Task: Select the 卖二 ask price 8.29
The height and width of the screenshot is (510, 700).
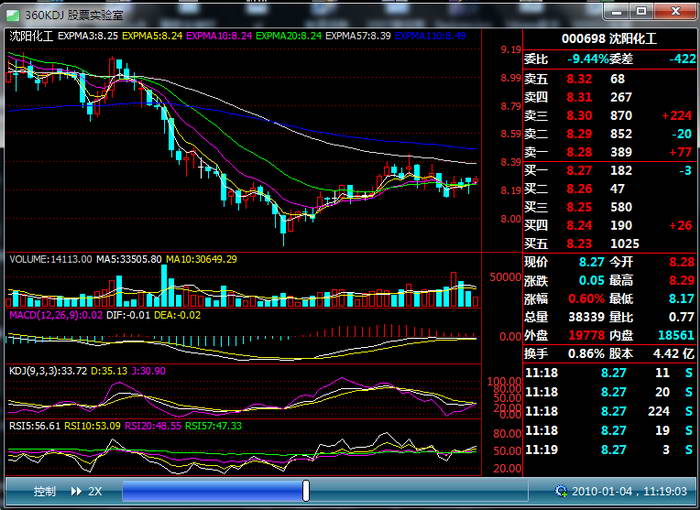Action: [579, 134]
